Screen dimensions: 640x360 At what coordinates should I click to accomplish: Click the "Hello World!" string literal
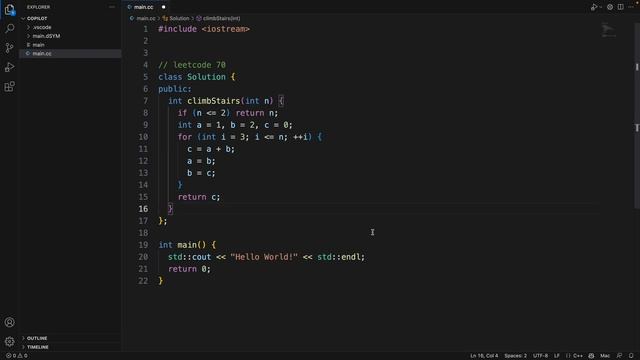tap(264, 257)
